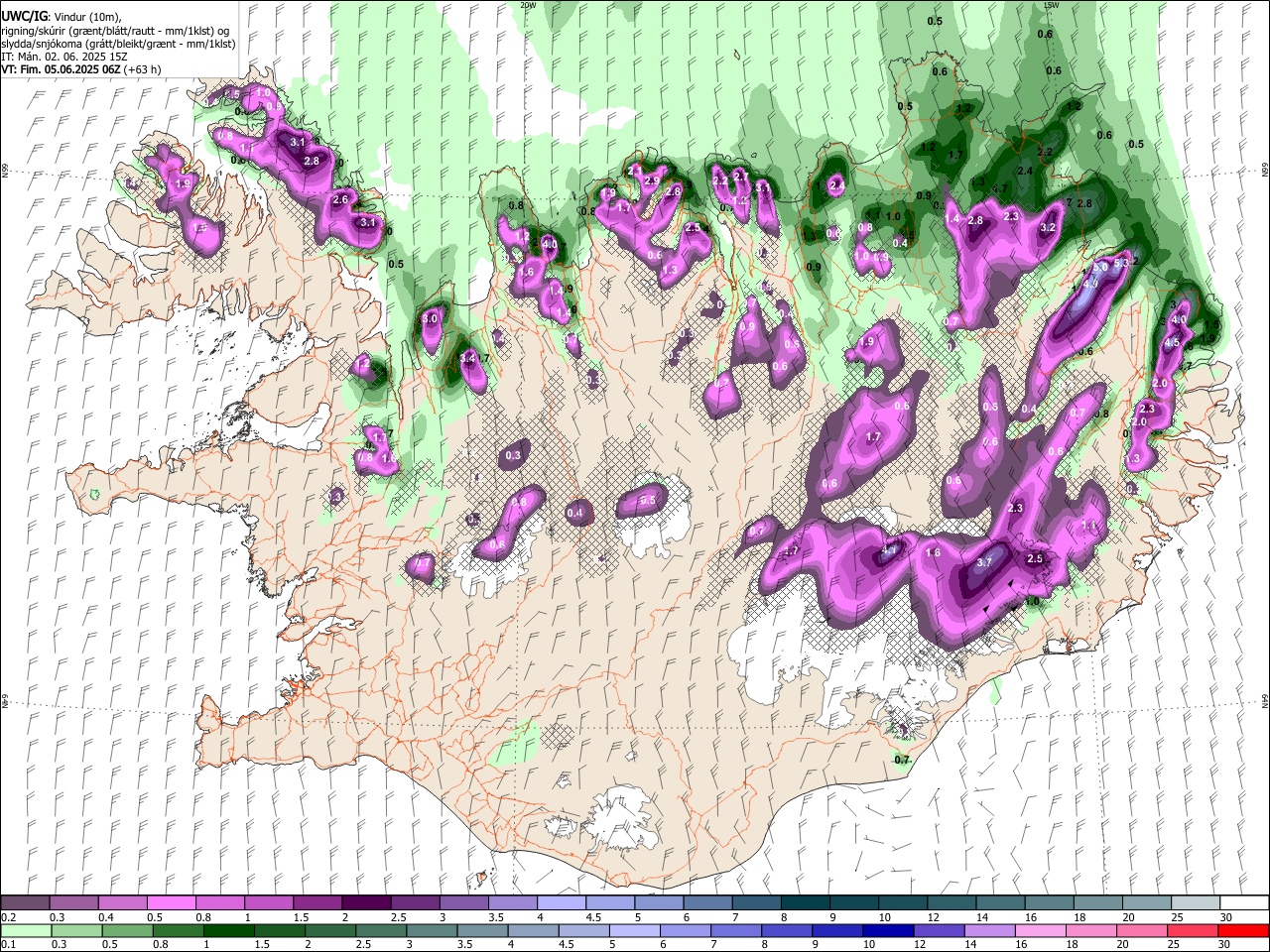This screenshot has height=952, width=1270.
Task: Click the 'VT: Fim. 05.06.2025 06Z (+63 h)' text
Action: 81,69
